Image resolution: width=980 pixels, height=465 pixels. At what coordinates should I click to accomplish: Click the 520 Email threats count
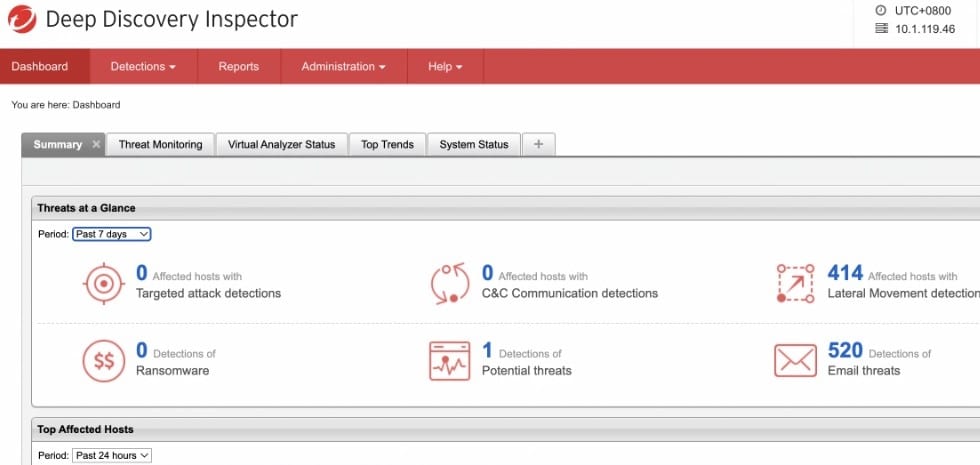click(x=845, y=351)
